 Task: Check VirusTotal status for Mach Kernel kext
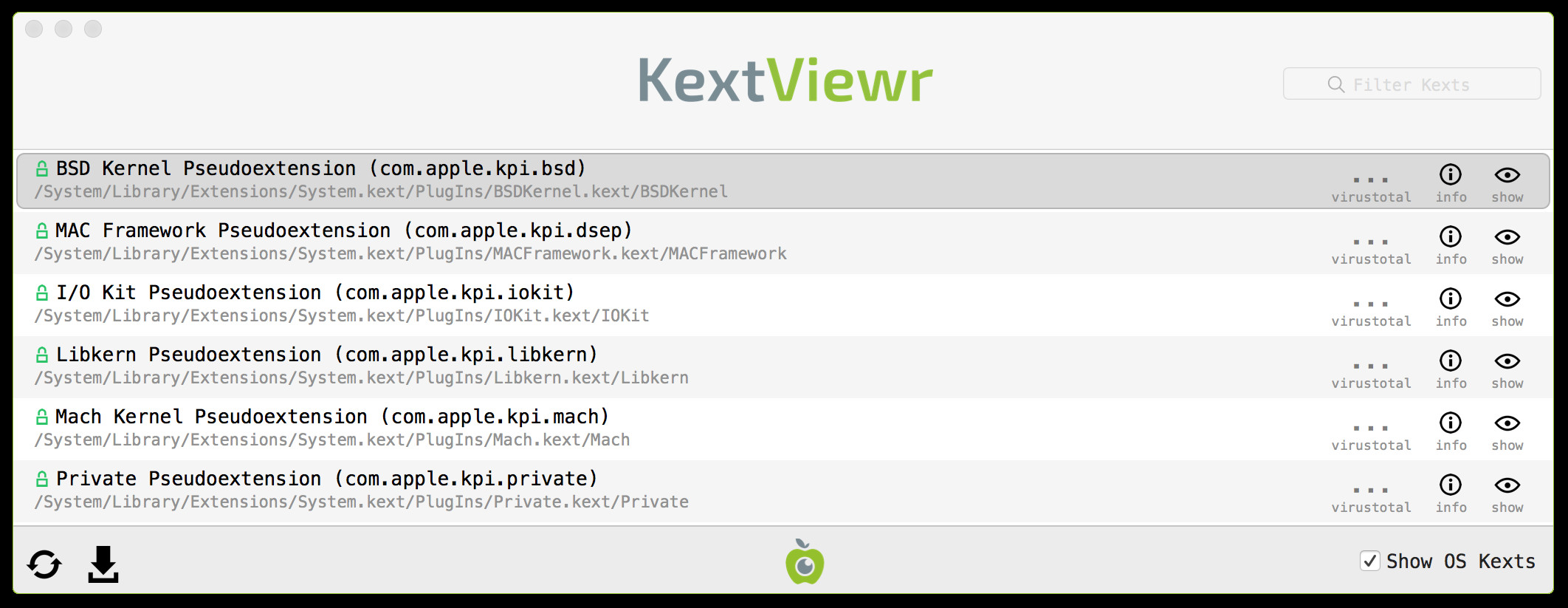(1371, 436)
